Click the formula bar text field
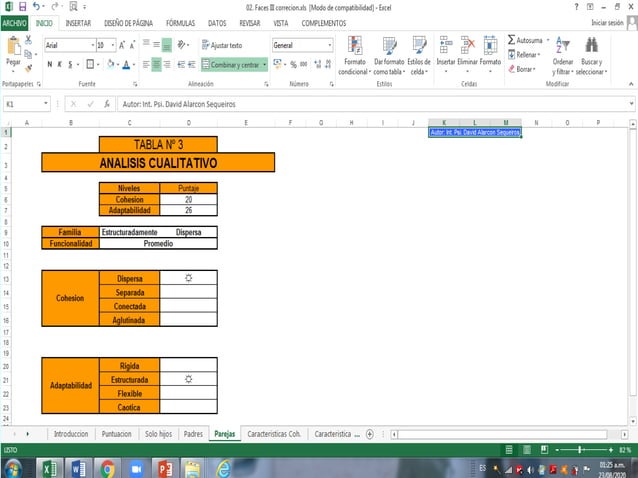Viewport: 638px width, 478px height. [374, 104]
